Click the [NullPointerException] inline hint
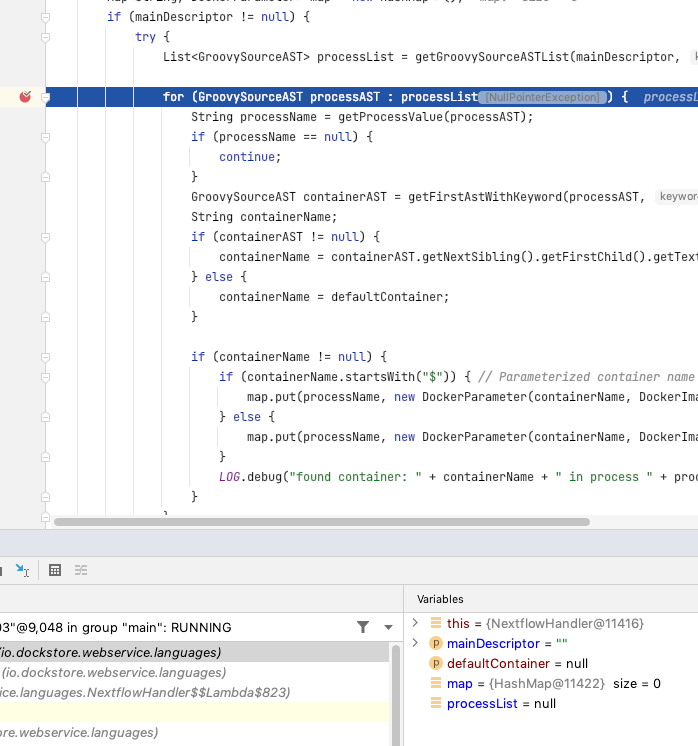Screen dimensions: 698x746 coord(542,97)
